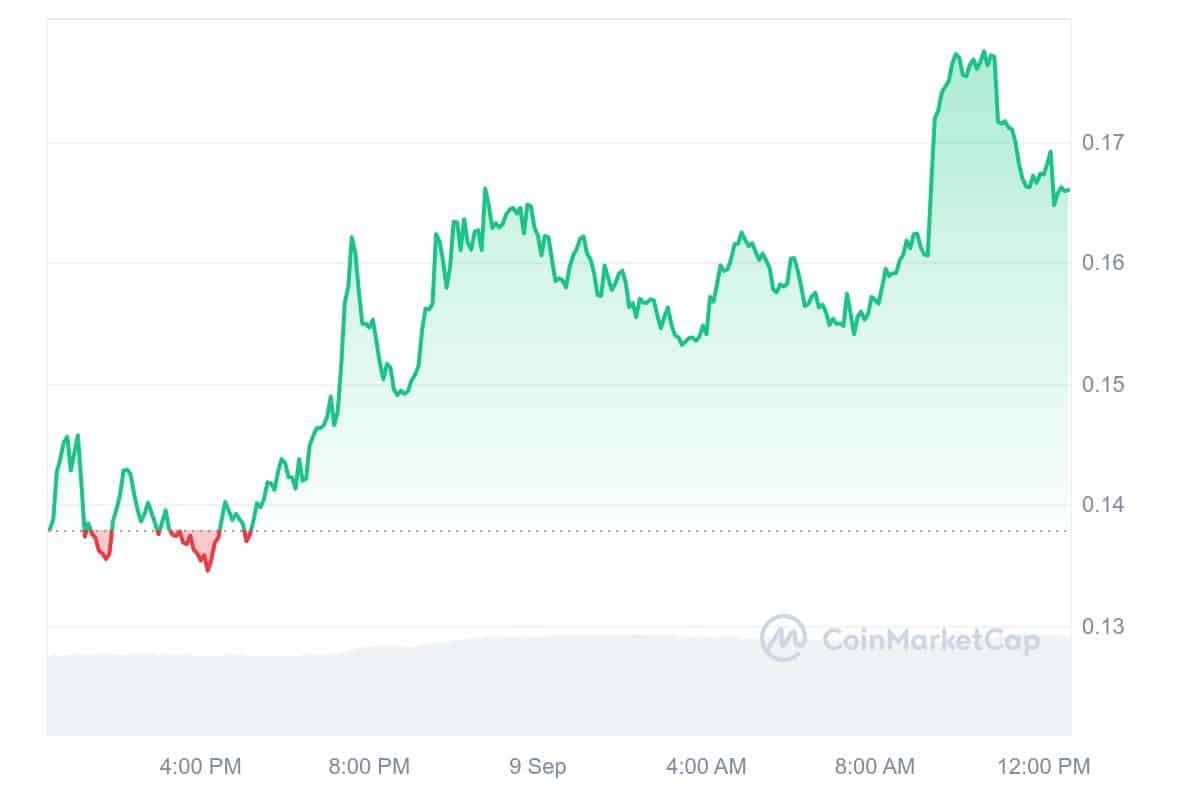Click the starting point of the price line
Screen dimensions: 1200x800
point(49,529)
